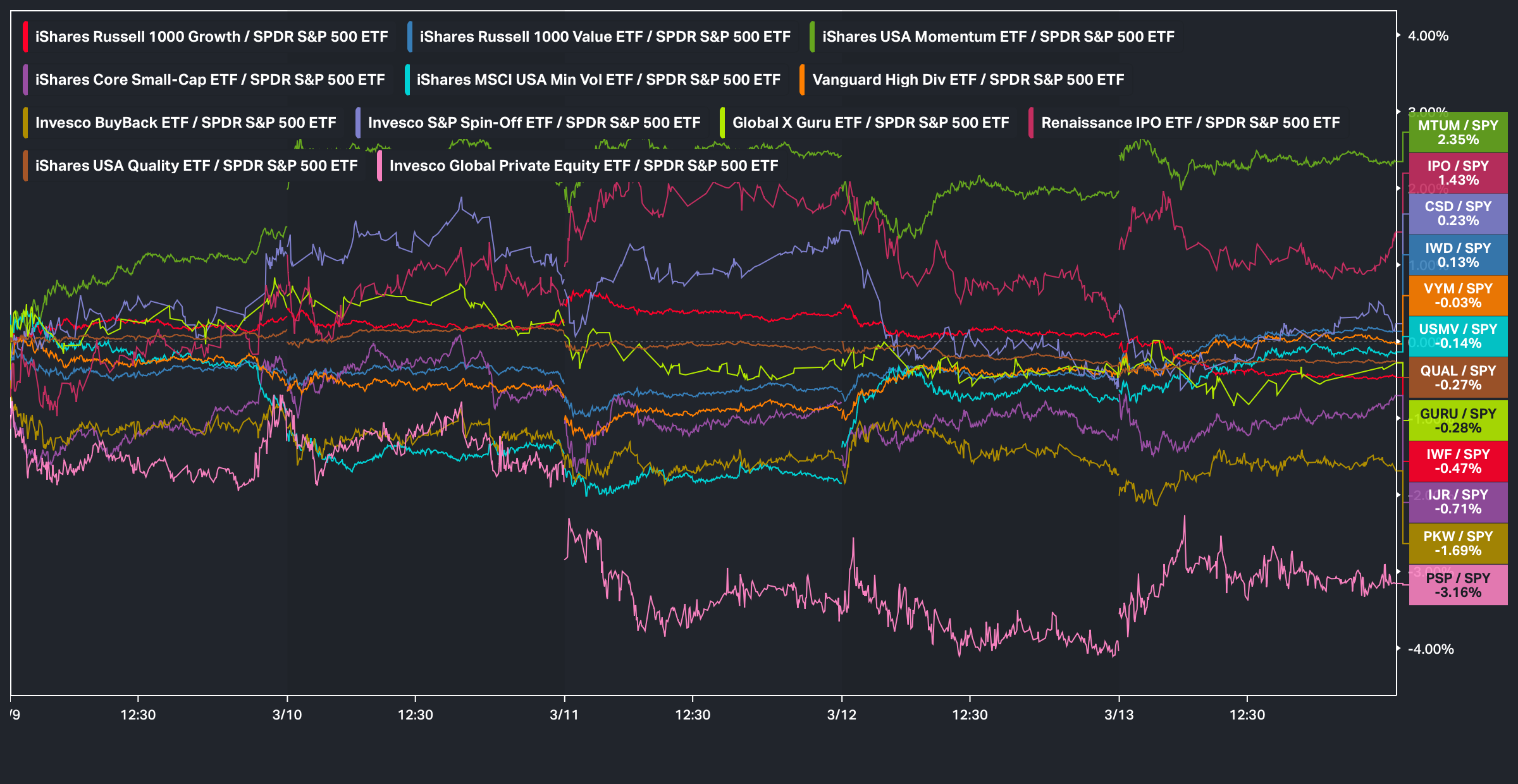Click the pink PSP / SPY -3.16% tag

coord(1458,585)
